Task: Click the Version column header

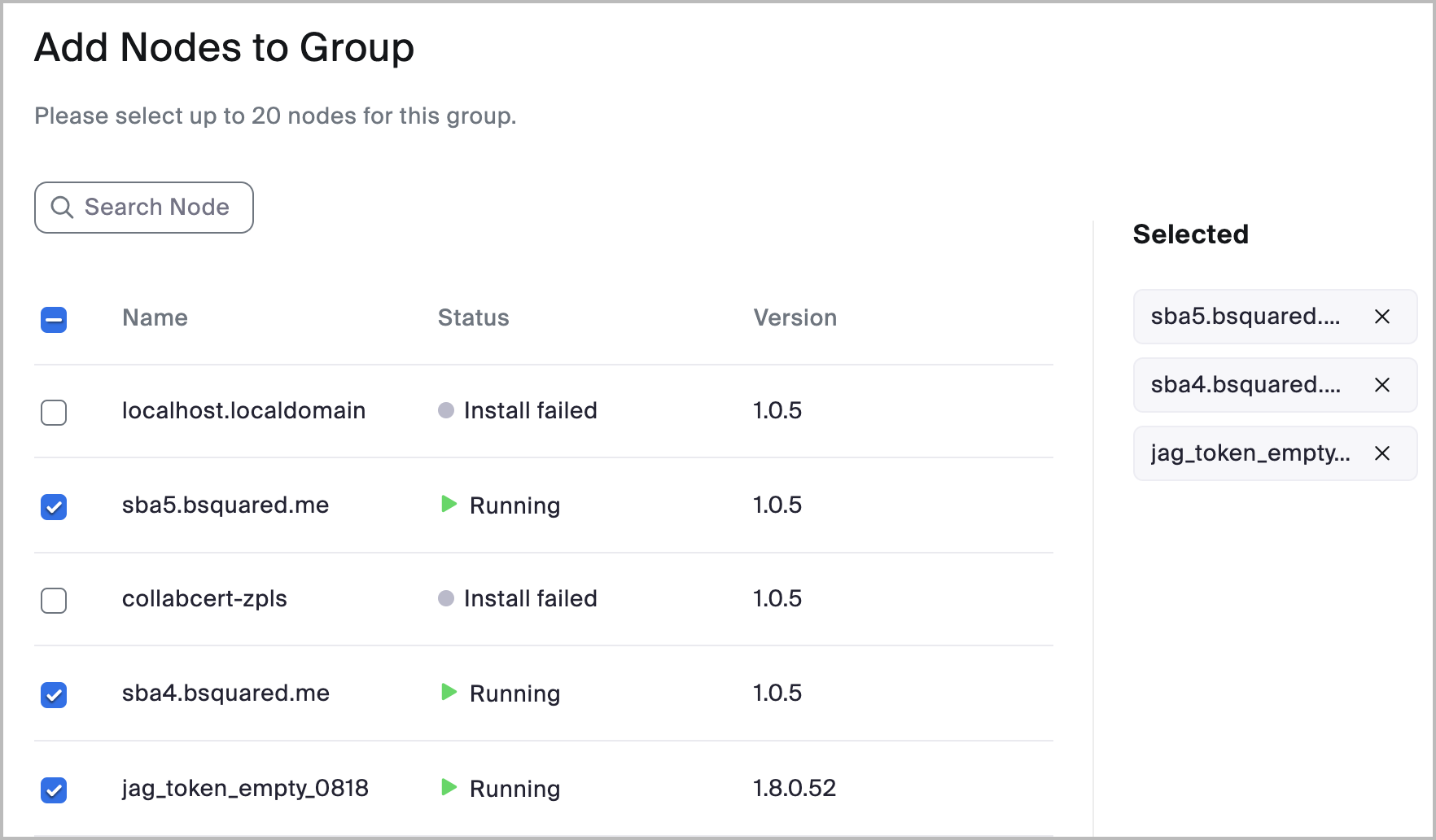Action: click(x=795, y=317)
